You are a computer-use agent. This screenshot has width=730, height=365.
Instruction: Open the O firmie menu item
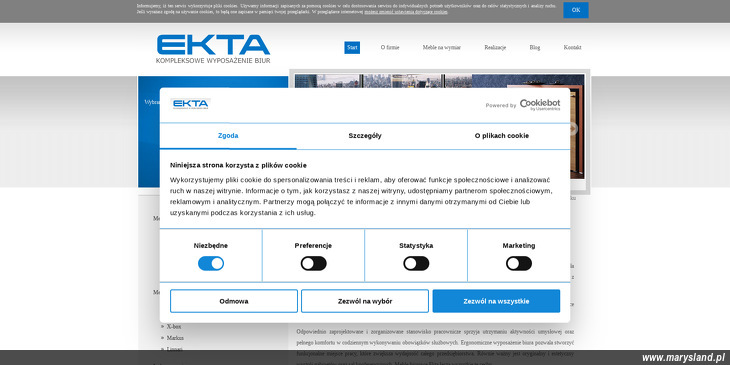390,47
